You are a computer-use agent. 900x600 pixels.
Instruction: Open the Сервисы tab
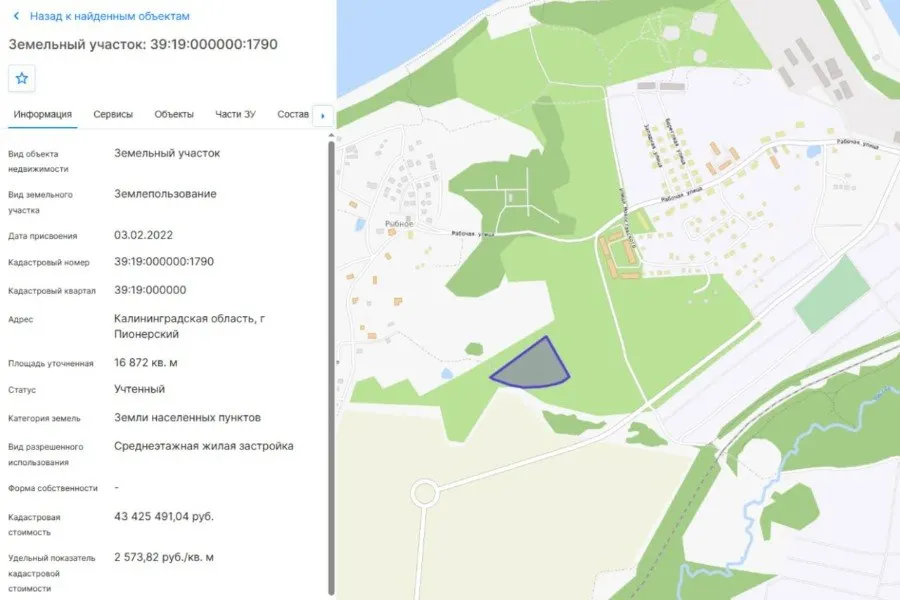[113, 114]
